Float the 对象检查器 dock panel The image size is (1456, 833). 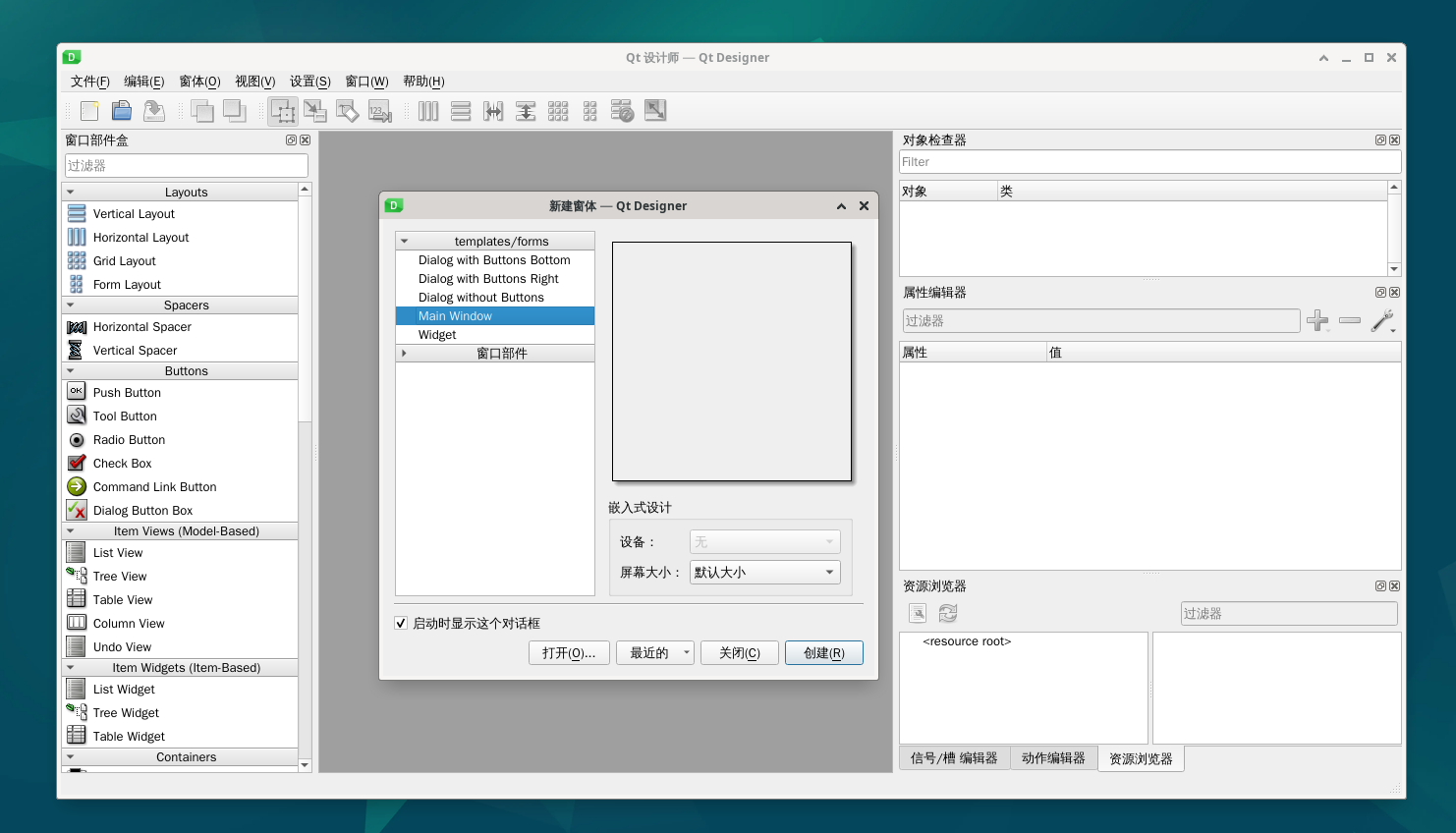click(1380, 140)
